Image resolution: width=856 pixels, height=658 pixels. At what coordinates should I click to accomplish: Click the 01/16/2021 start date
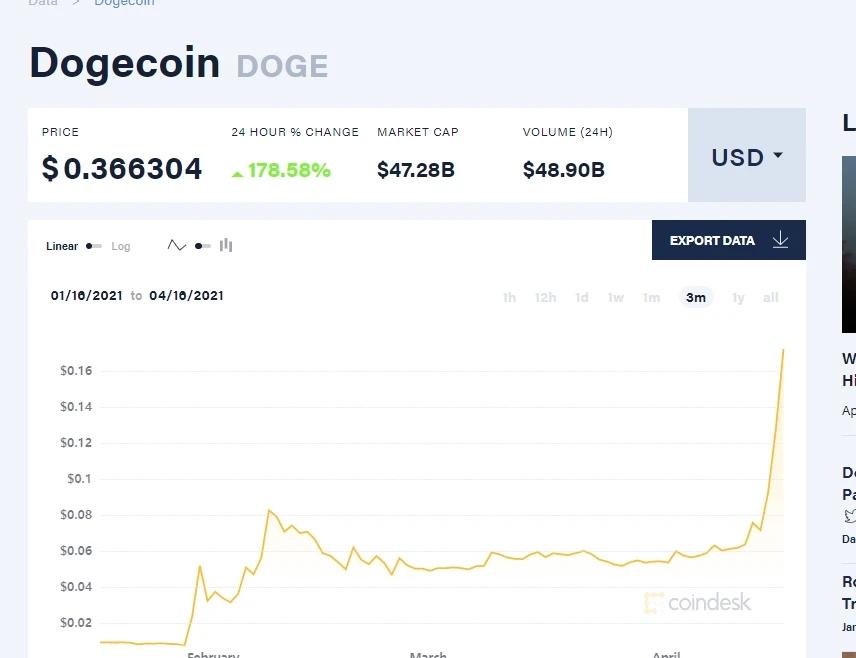[87, 296]
